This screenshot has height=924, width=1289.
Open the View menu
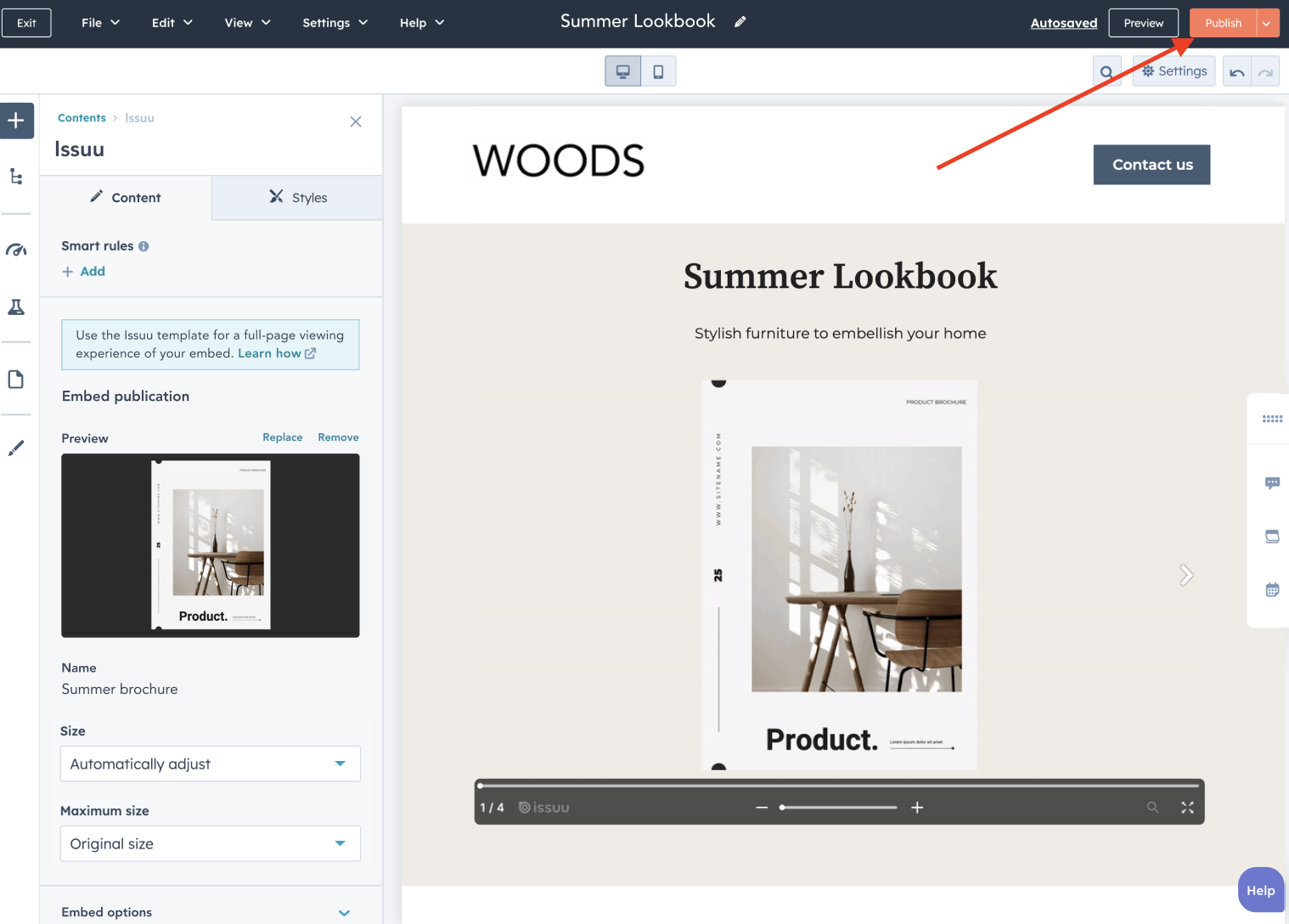click(x=247, y=23)
